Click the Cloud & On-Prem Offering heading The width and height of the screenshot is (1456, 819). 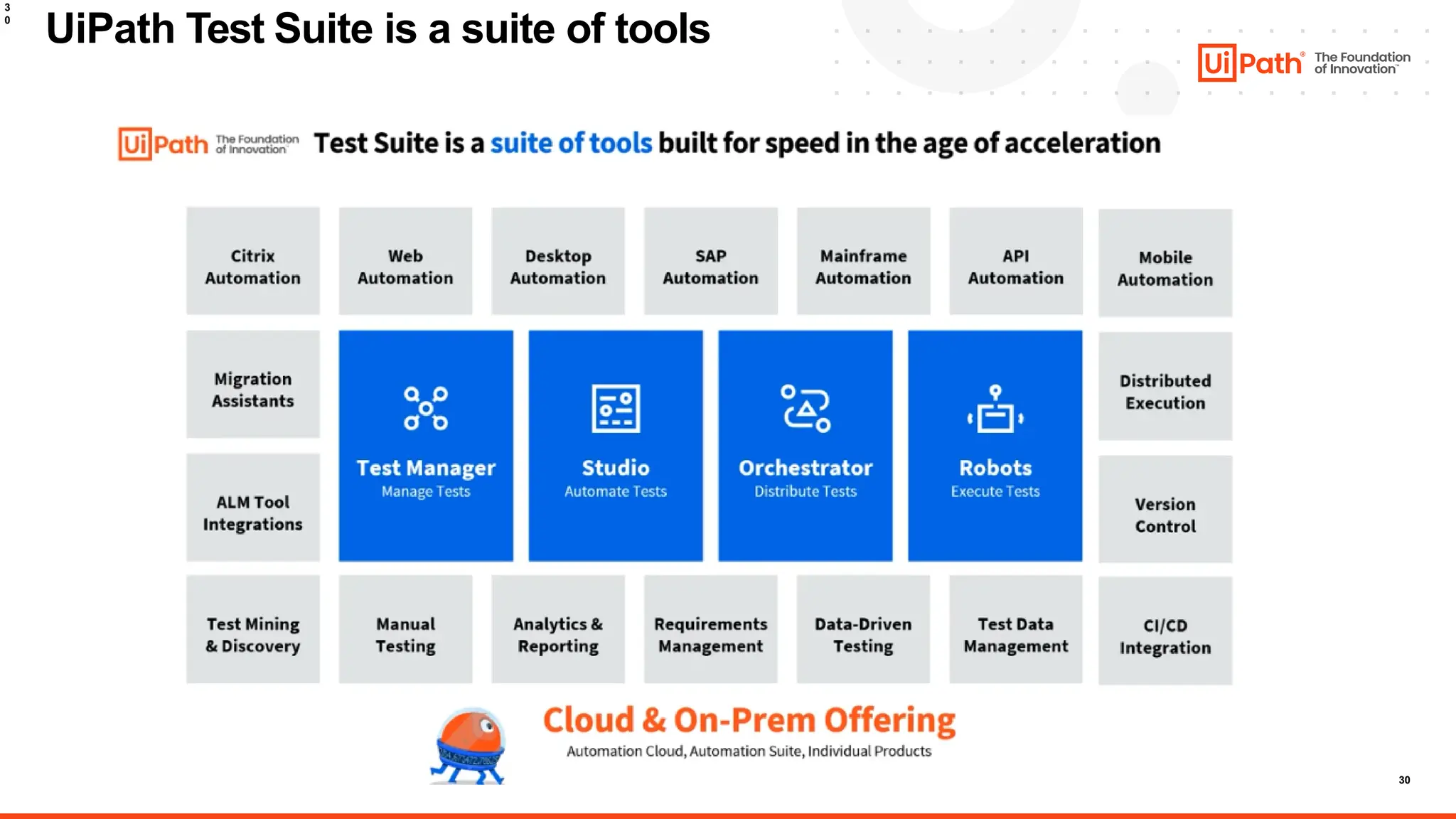coord(749,719)
